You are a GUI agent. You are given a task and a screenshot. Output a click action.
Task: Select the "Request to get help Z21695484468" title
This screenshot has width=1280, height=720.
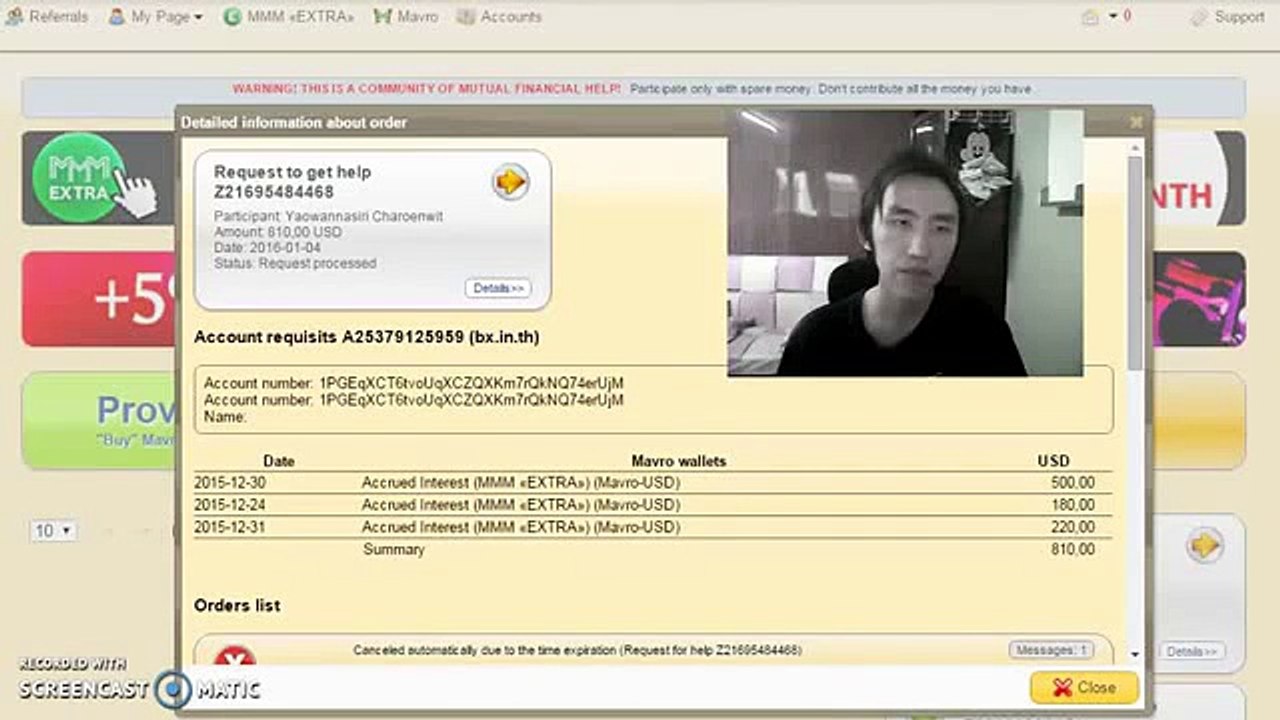click(292, 182)
